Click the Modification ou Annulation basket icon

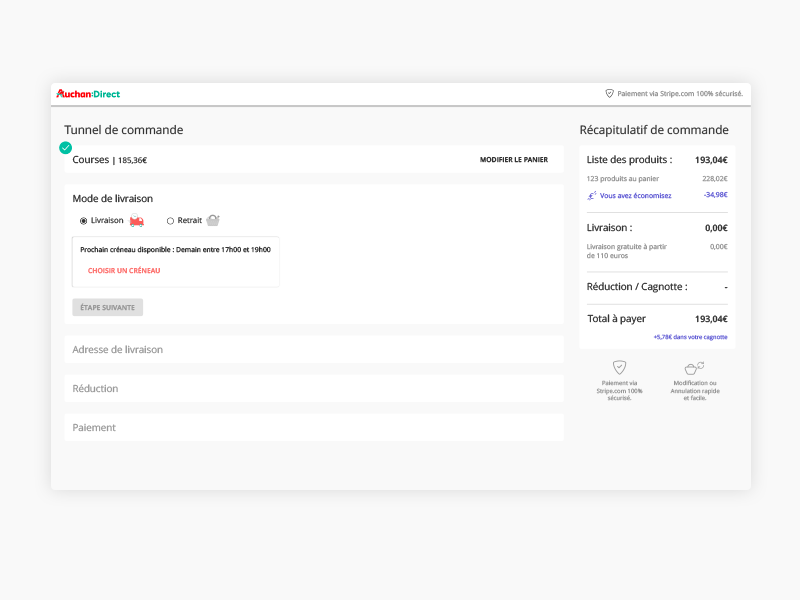pyautogui.click(x=695, y=368)
